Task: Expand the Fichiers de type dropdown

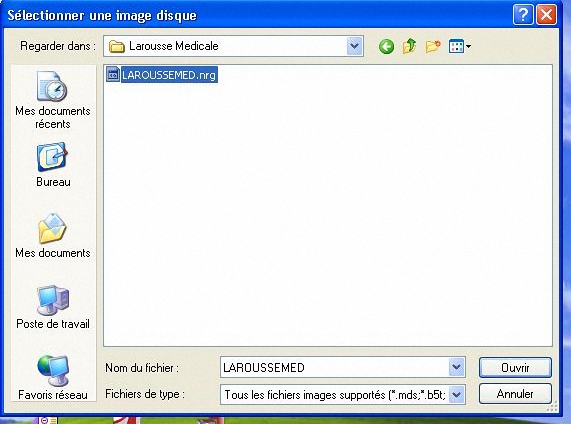Action: point(457,394)
